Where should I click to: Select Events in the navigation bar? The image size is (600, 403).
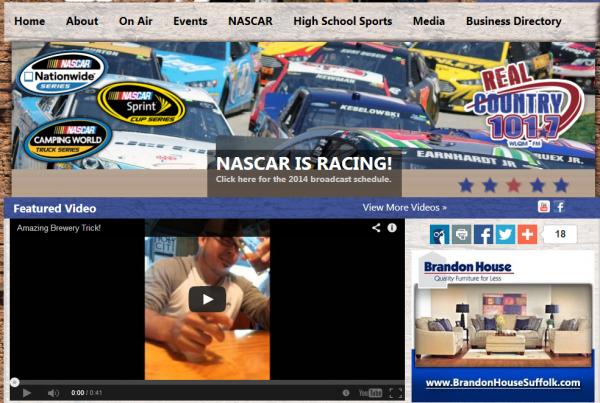(190, 21)
